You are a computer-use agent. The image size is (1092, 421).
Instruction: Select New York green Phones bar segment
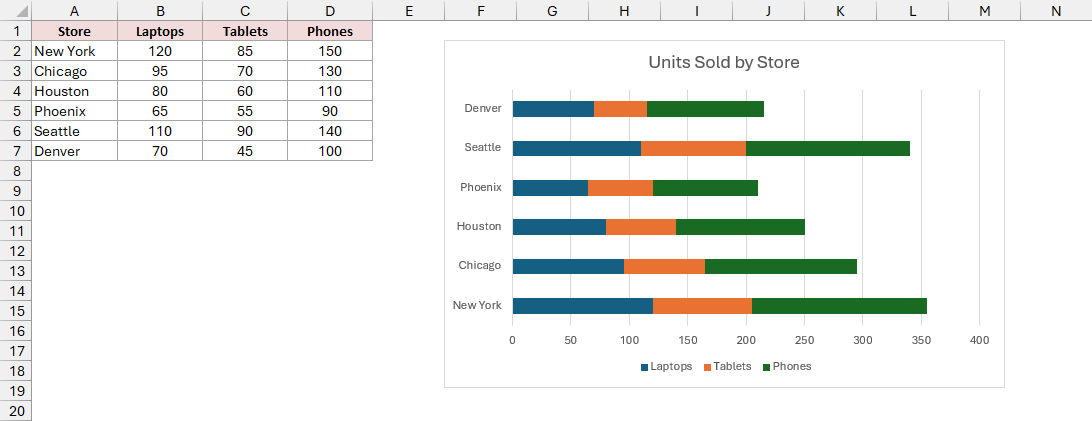(839, 306)
